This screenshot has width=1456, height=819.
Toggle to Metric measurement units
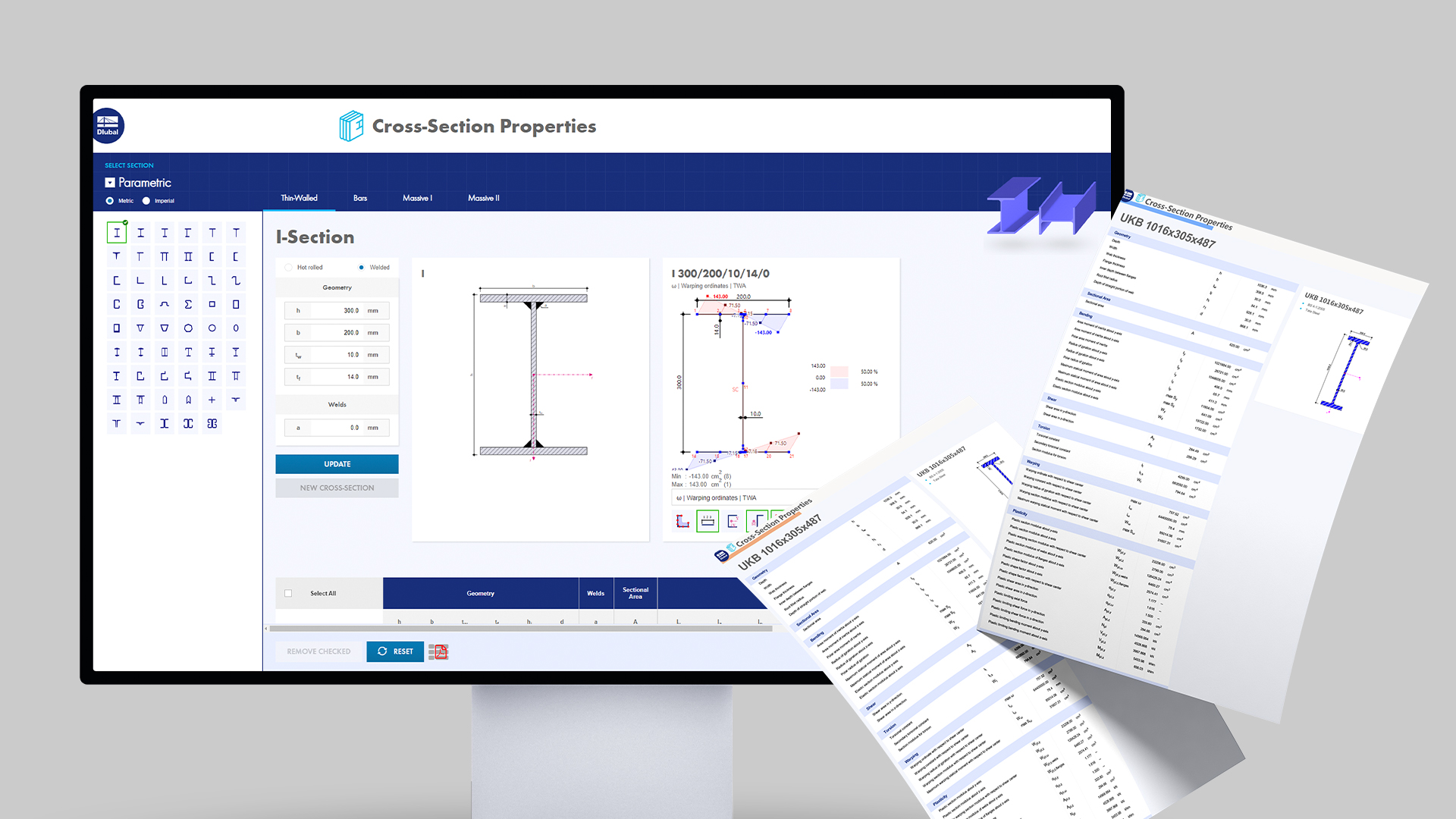(x=108, y=200)
